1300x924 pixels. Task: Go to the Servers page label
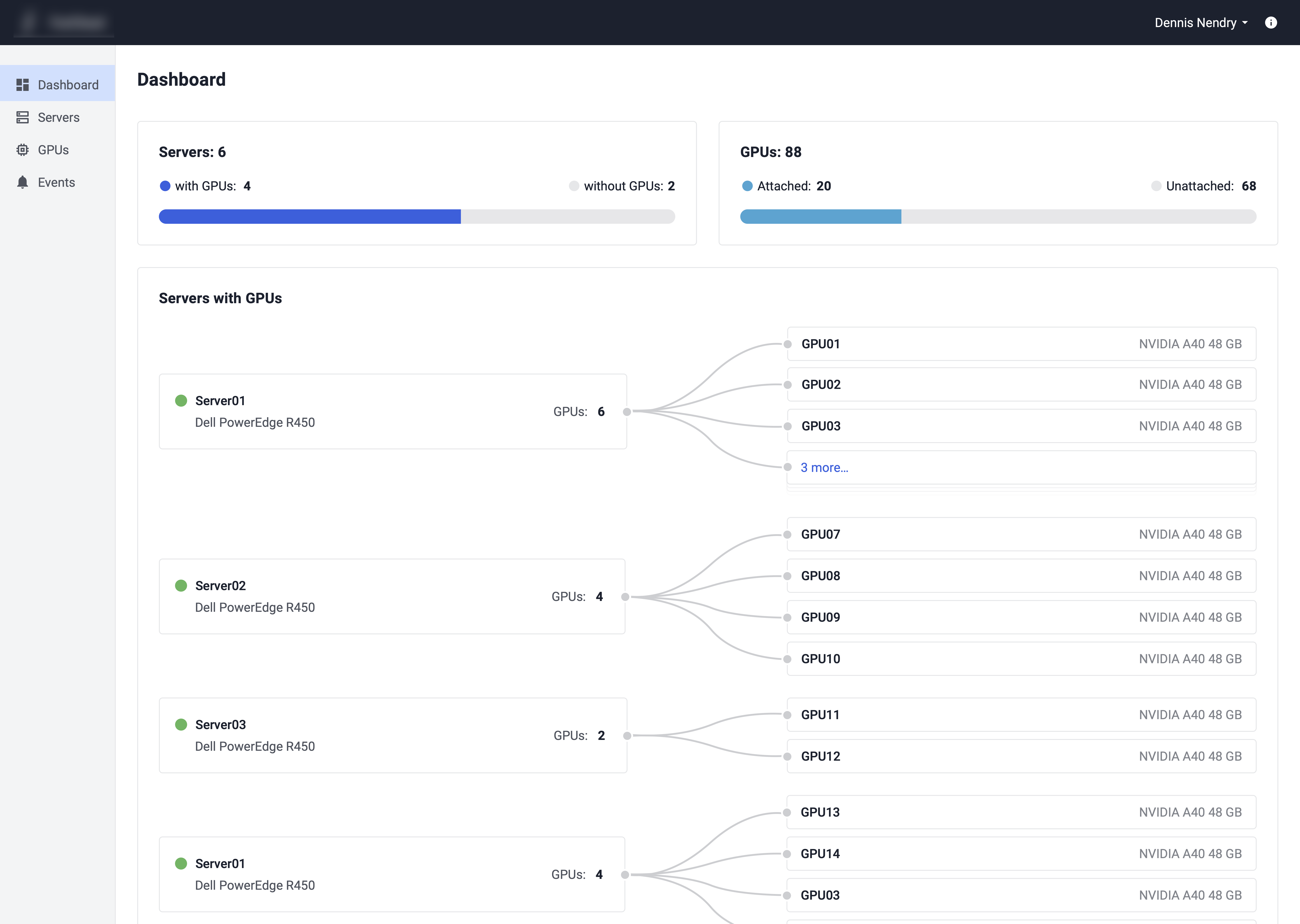click(59, 117)
